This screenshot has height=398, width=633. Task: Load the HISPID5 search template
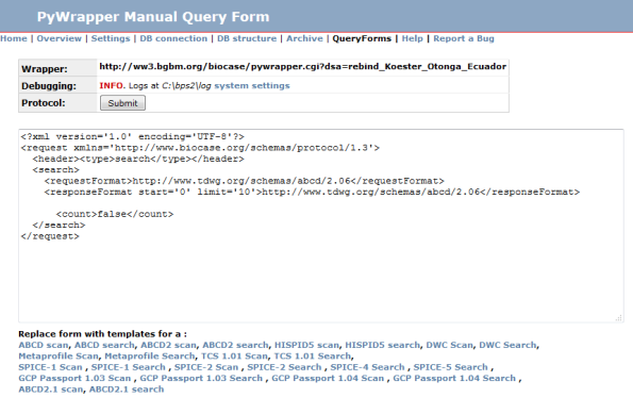tap(382, 345)
